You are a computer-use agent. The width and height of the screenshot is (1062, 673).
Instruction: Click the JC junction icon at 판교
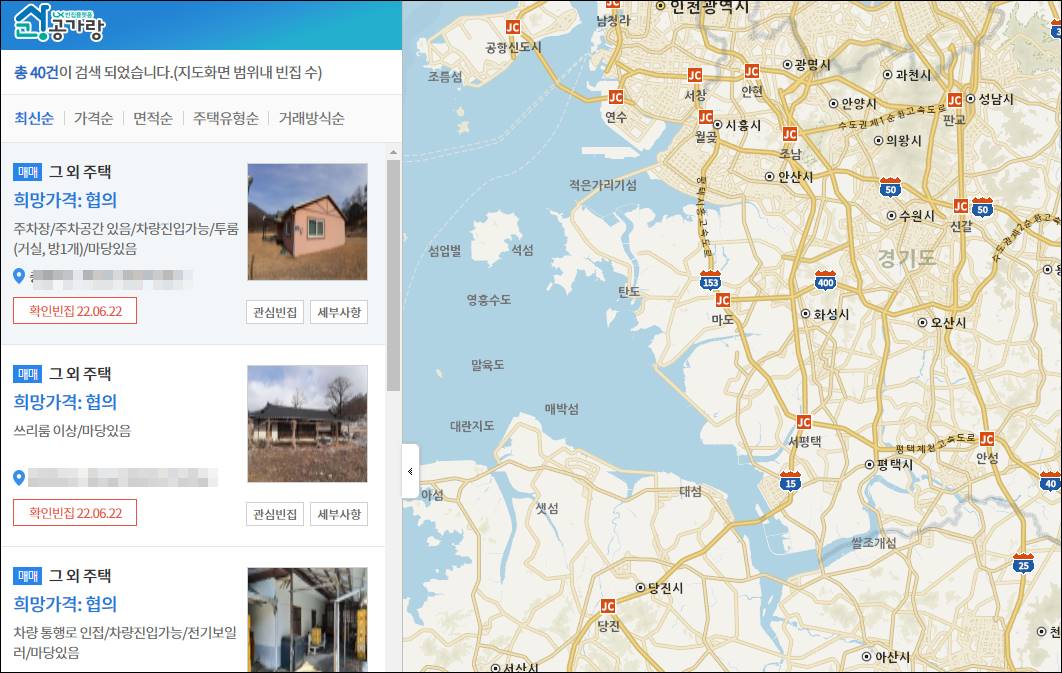[x=955, y=100]
